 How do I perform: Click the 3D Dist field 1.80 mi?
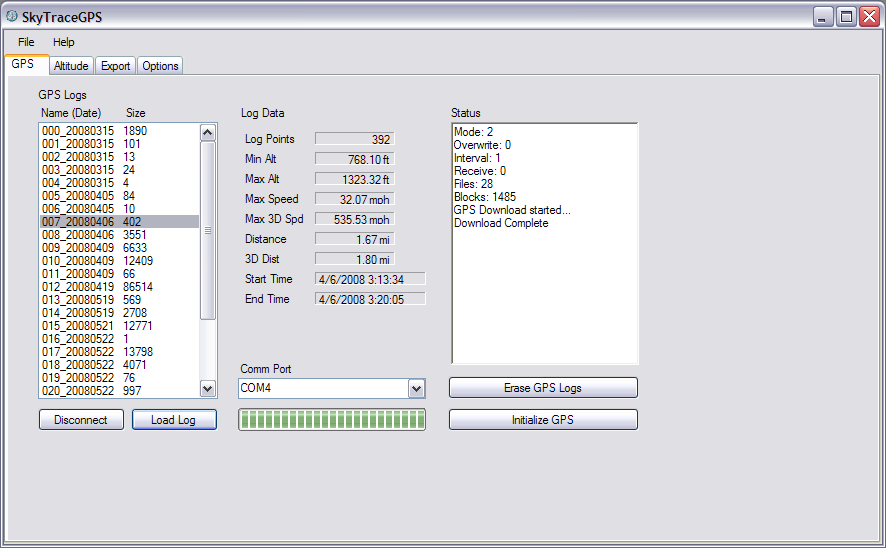coord(355,259)
